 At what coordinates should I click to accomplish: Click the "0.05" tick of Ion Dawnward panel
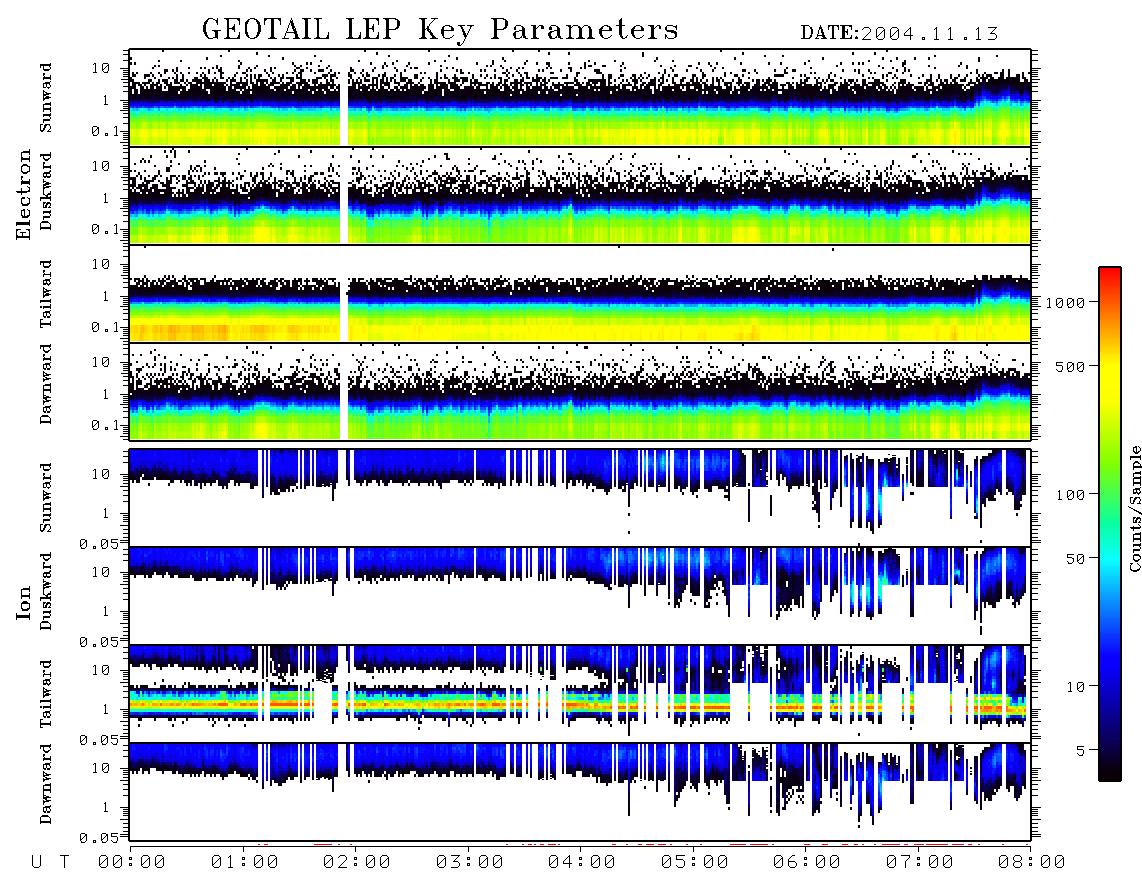coord(98,838)
